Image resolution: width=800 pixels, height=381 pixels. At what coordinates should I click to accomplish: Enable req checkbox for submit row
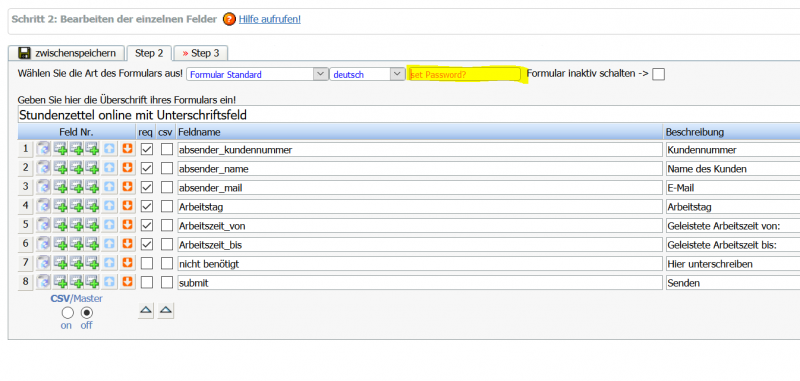(x=147, y=283)
